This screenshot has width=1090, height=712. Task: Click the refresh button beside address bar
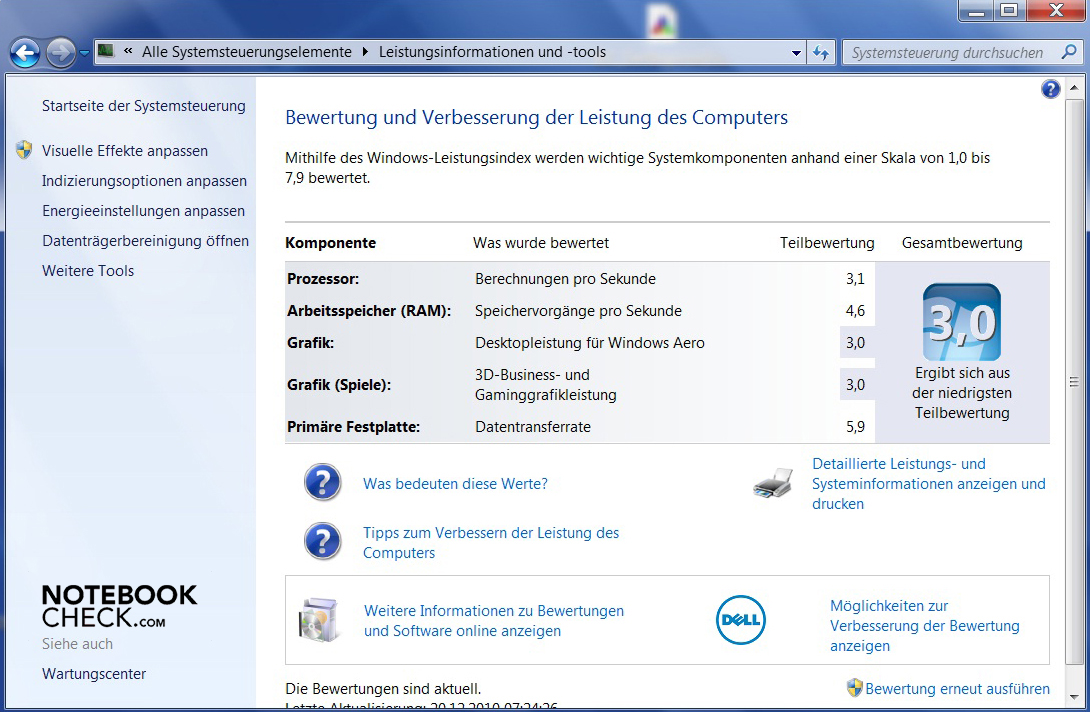click(x=821, y=52)
